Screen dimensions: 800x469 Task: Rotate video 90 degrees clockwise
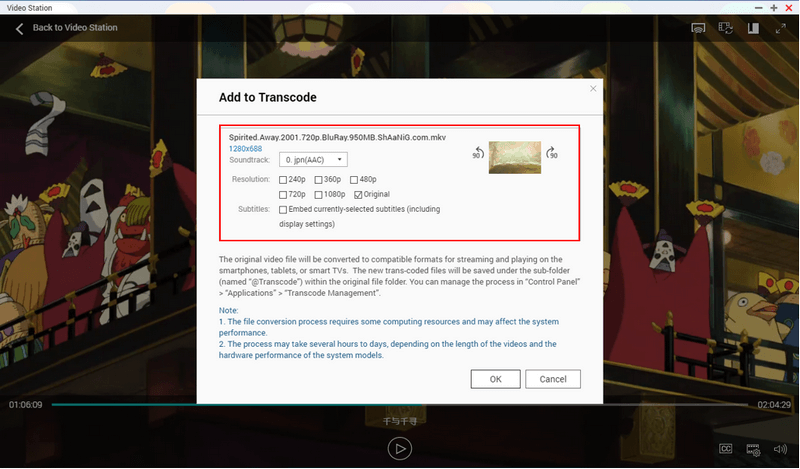(x=552, y=152)
